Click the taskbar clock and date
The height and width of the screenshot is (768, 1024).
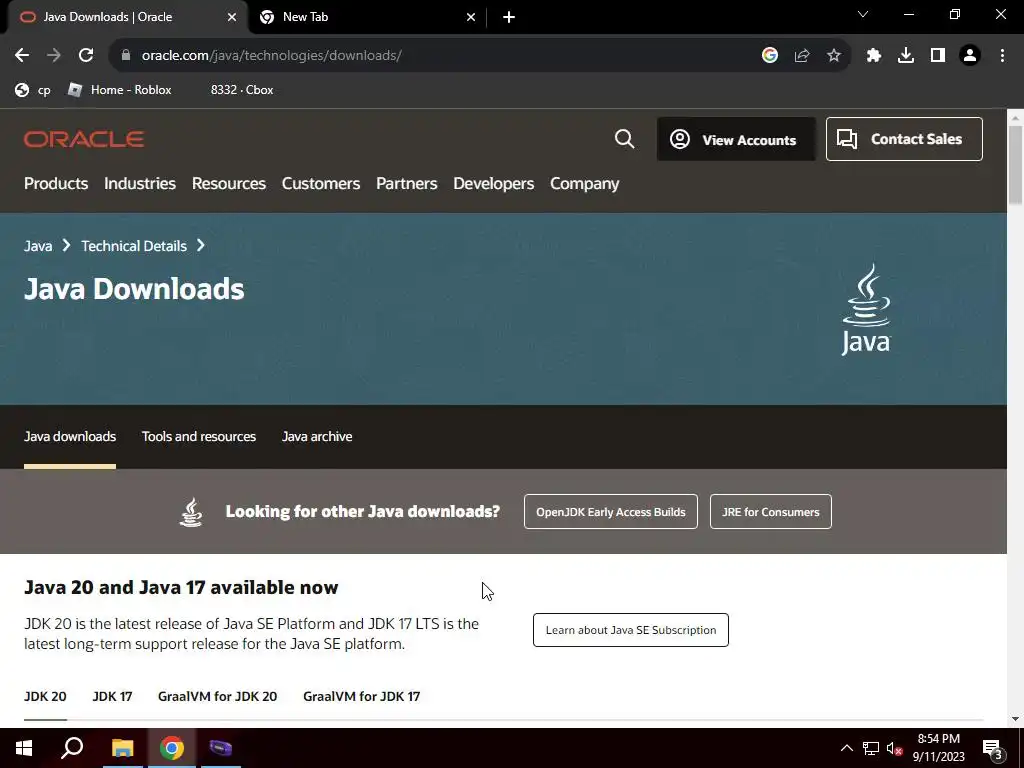pos(938,748)
